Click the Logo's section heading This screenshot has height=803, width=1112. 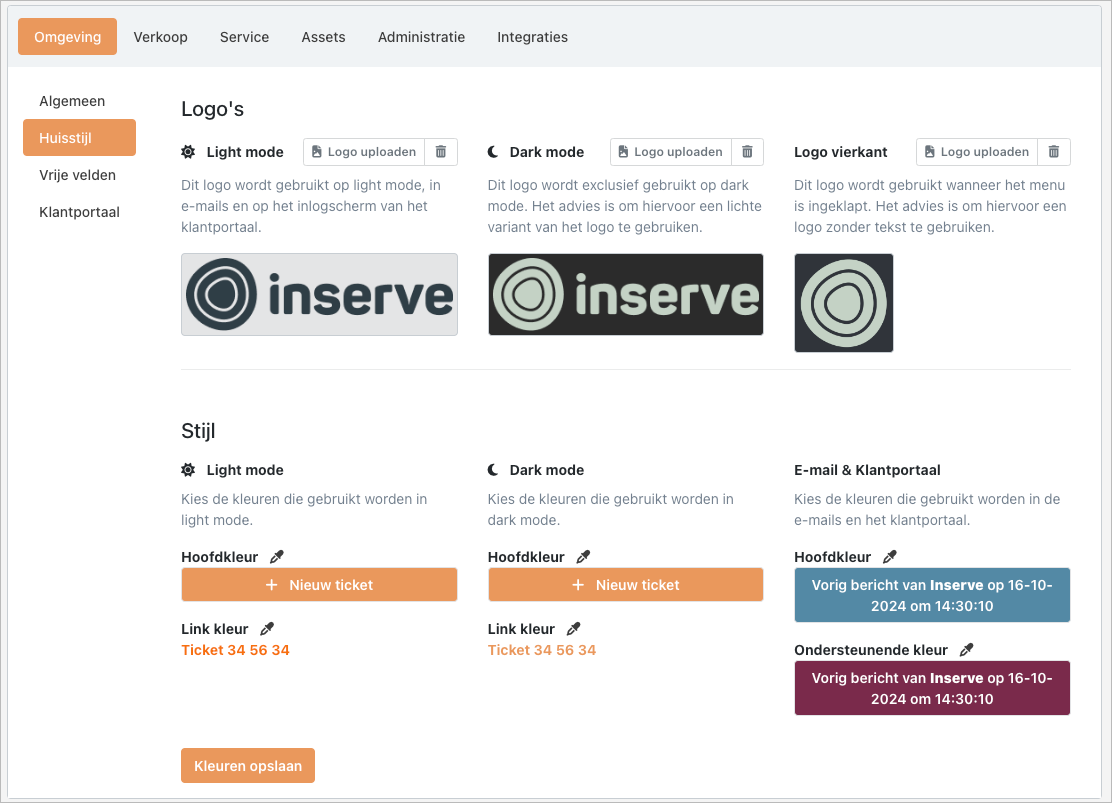[212, 109]
